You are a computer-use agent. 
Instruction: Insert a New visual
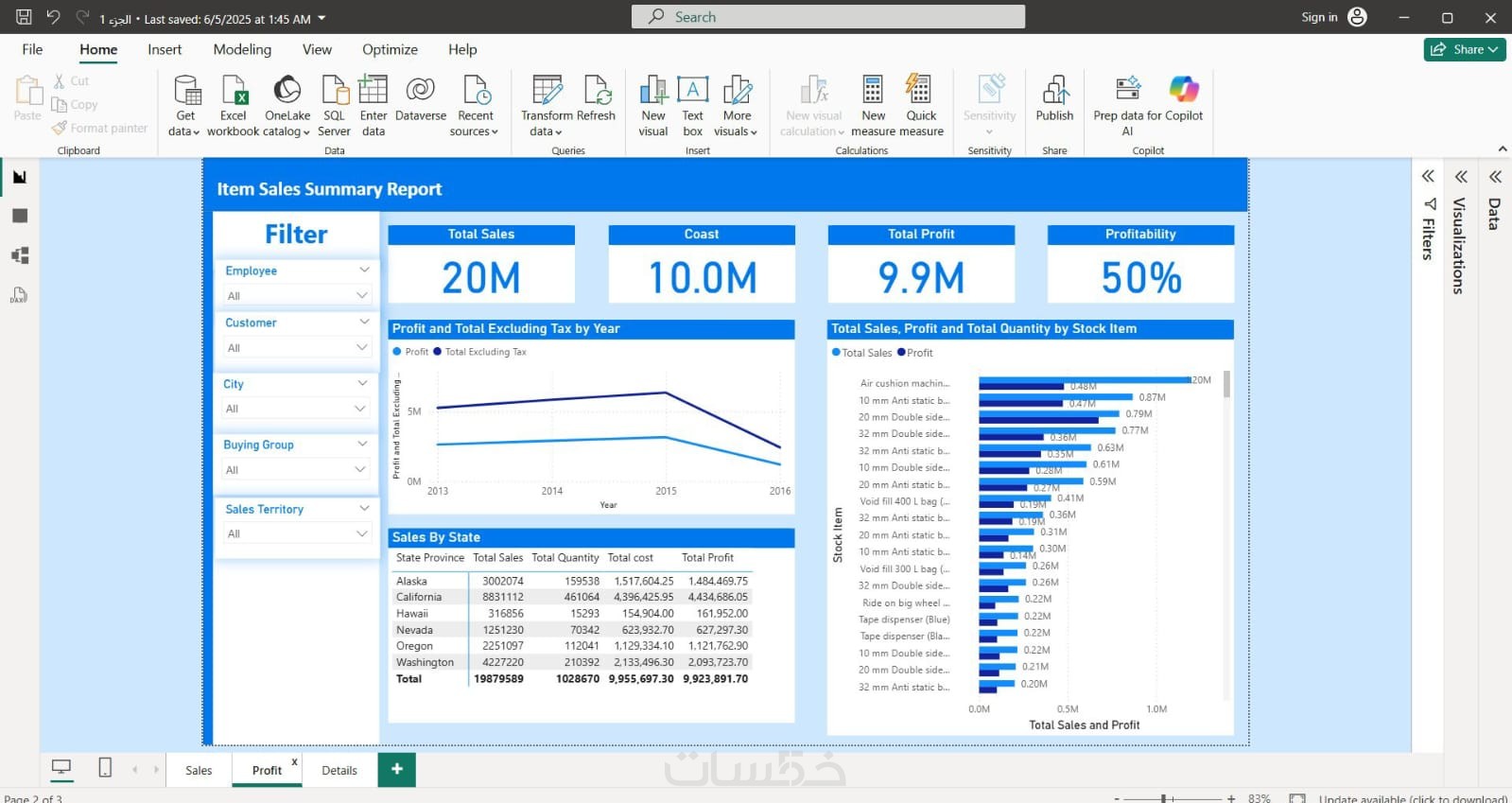(653, 106)
